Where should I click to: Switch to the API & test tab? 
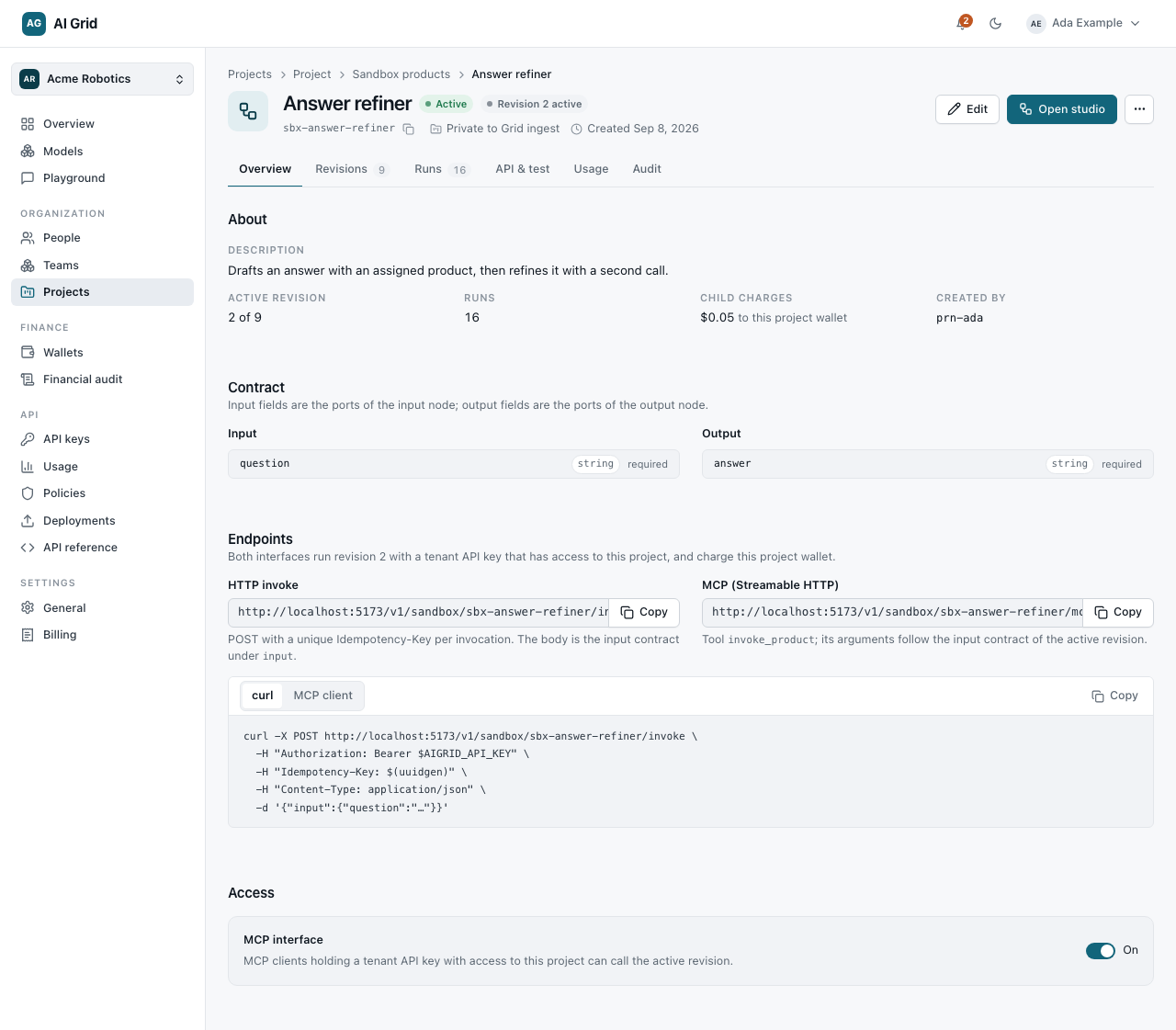coord(523,169)
